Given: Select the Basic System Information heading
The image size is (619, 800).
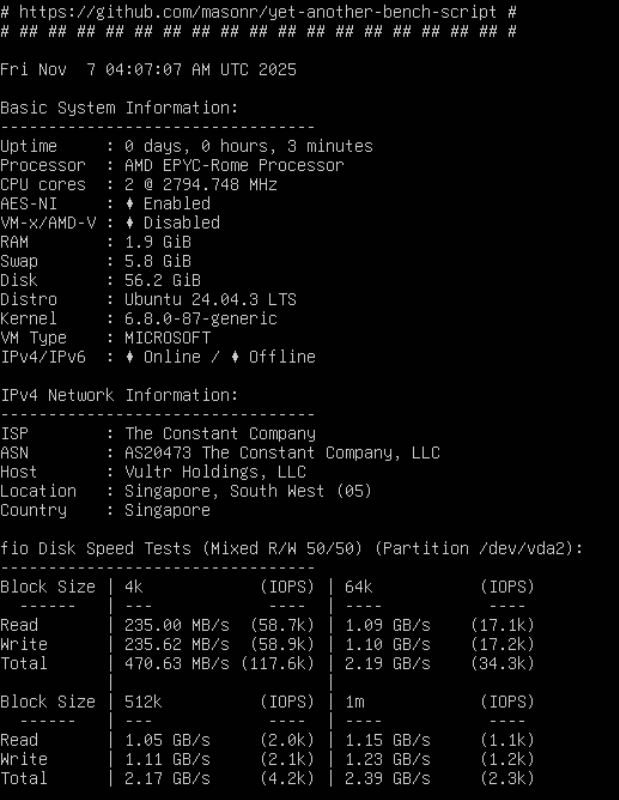Looking at the screenshot, I should [120, 108].
